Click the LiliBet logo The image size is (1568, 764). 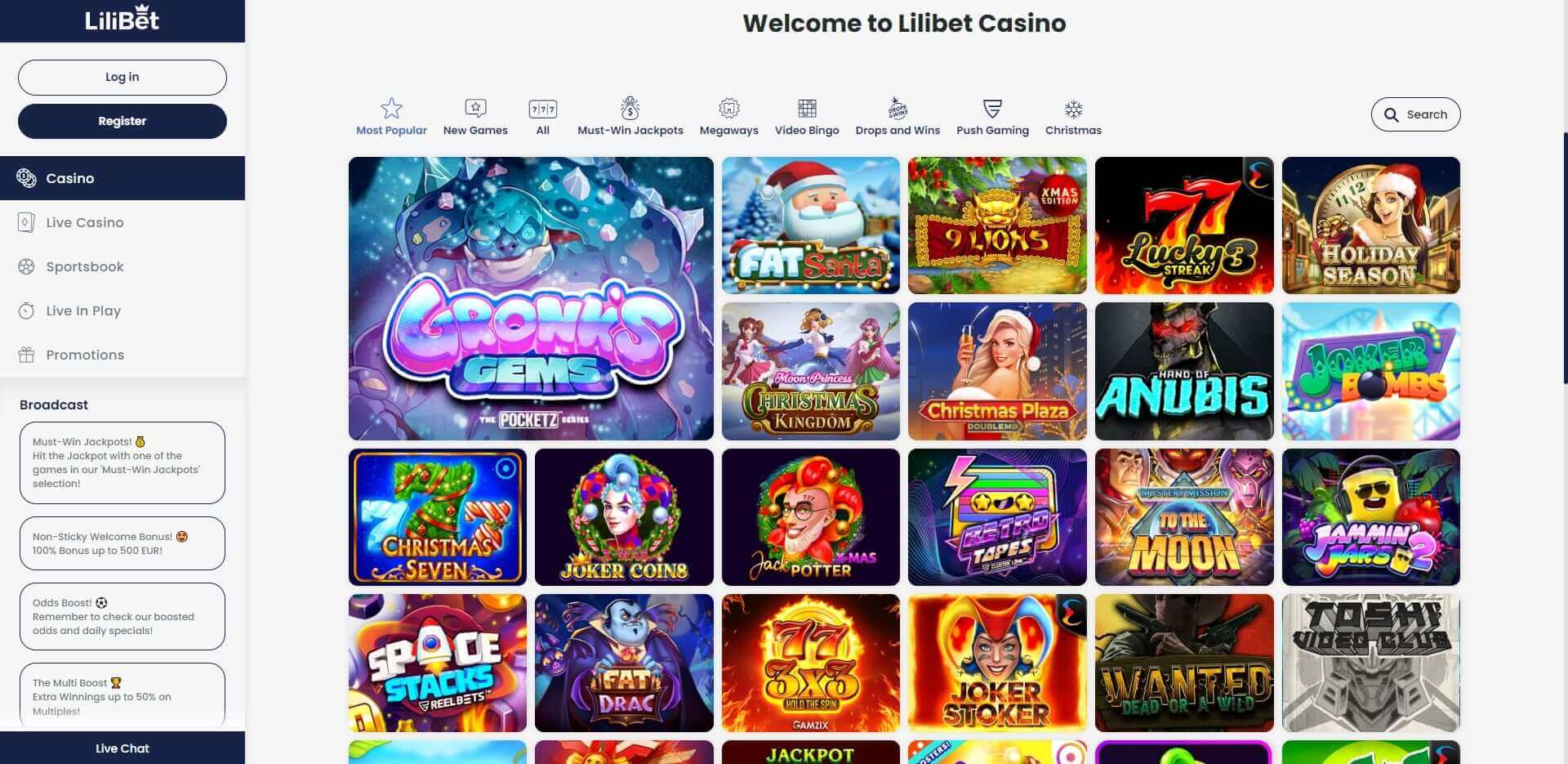coord(122,20)
